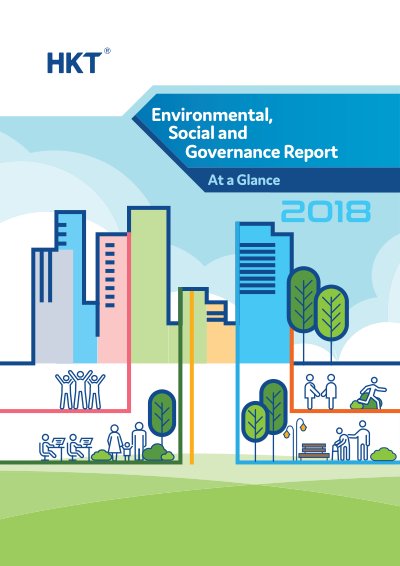The image size is (400, 566).
Task: Click the two people shaking hands
Action: click(320, 391)
